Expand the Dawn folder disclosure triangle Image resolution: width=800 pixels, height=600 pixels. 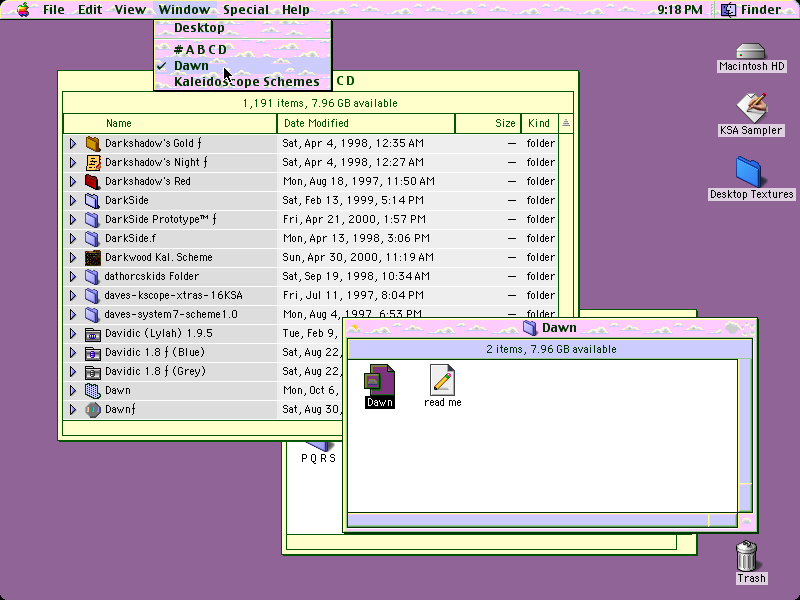[73, 390]
